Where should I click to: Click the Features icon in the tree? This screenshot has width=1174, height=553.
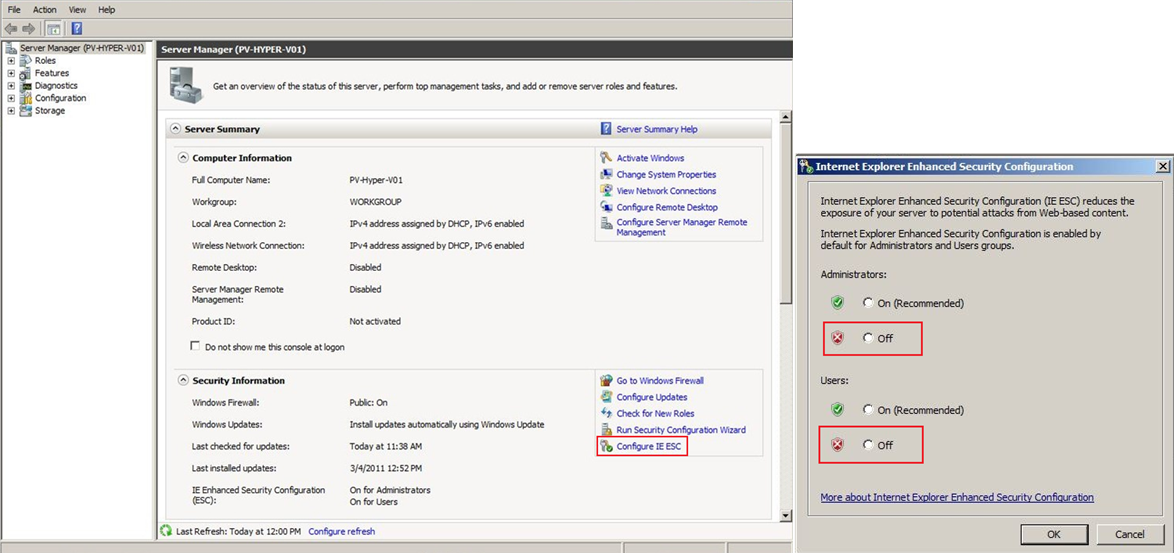click(x=25, y=73)
